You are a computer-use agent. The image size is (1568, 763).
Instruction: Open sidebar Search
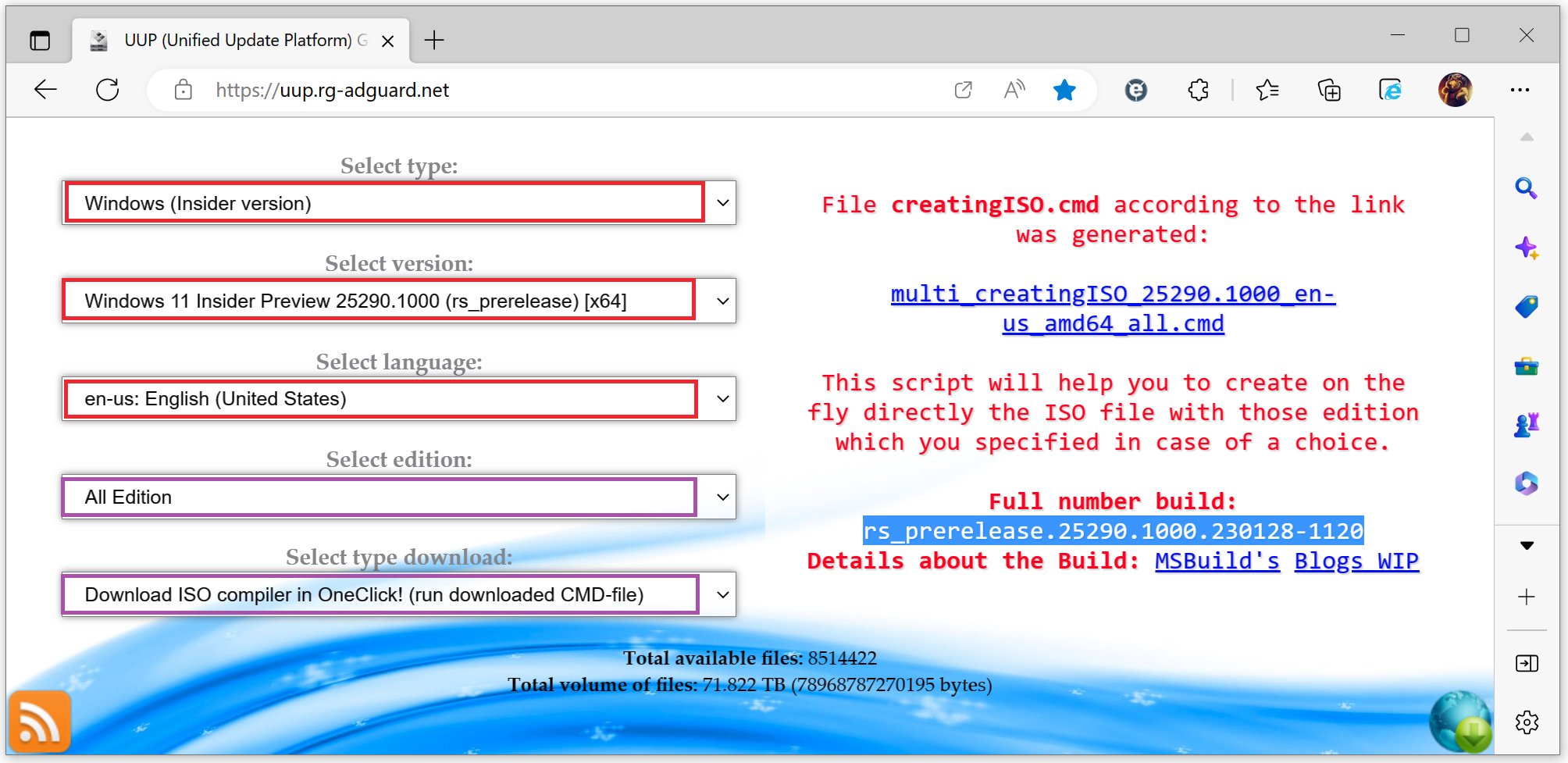pyautogui.click(x=1527, y=188)
